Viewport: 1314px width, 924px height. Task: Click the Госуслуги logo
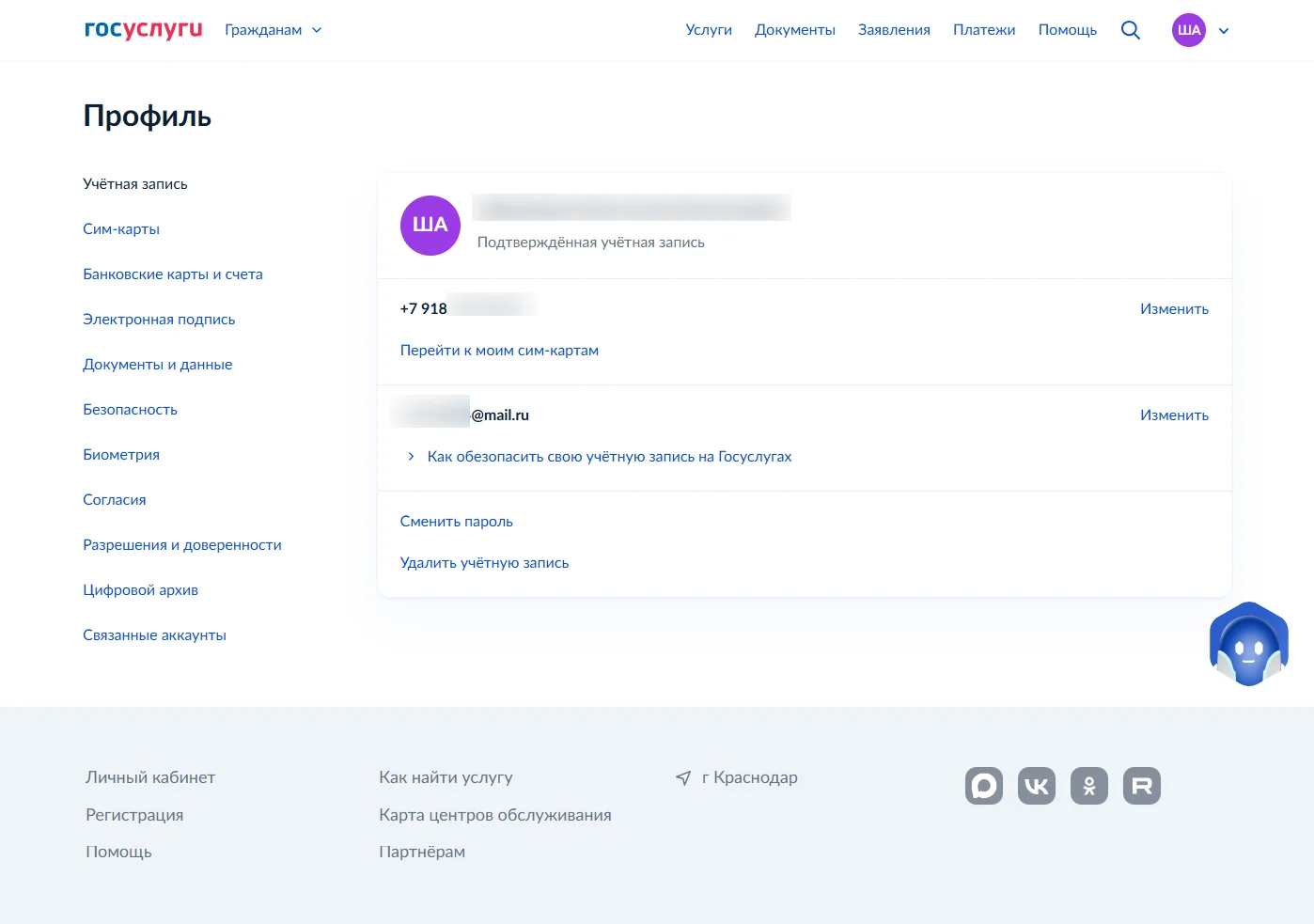coord(143,29)
